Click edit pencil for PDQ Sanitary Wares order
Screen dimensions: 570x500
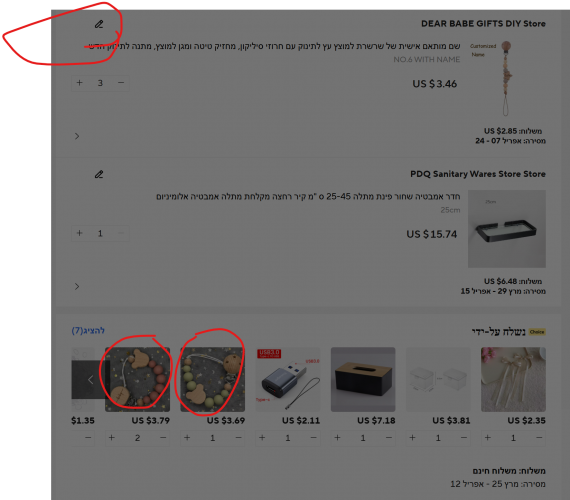pos(99,175)
